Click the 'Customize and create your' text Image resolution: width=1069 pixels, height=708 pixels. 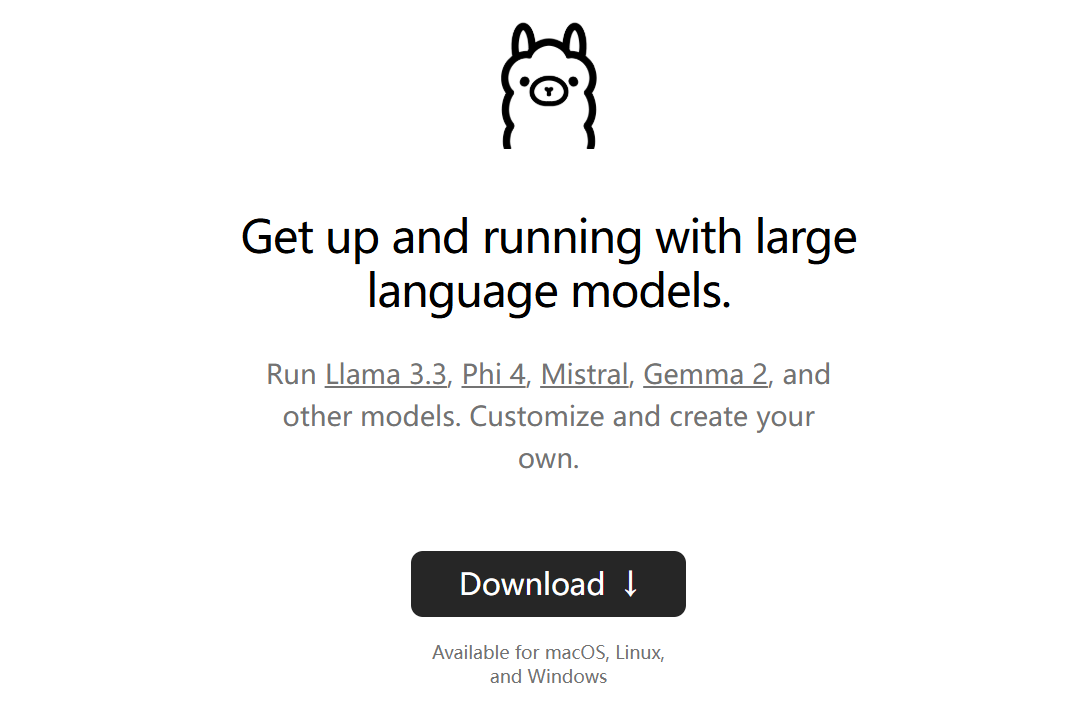tap(642, 417)
